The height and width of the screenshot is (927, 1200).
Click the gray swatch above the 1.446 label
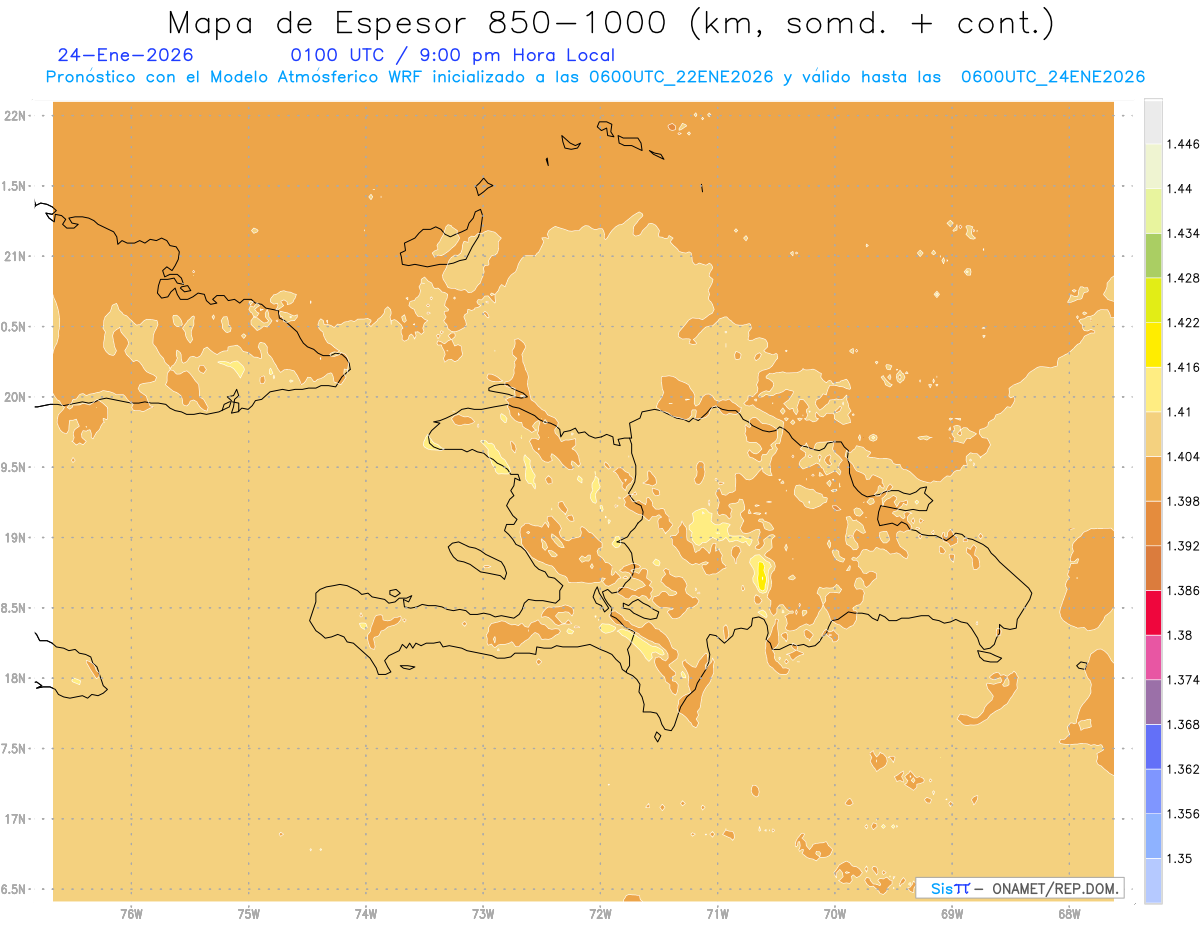pyautogui.click(x=1153, y=121)
